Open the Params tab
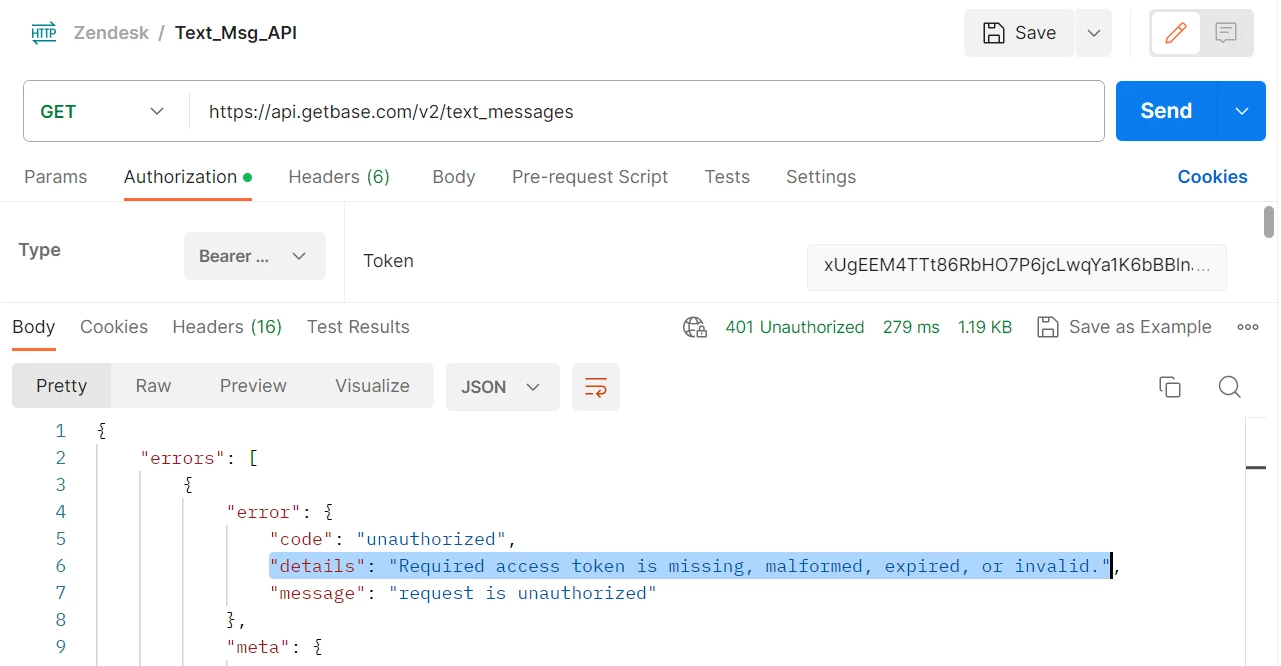Image resolution: width=1281 pixels, height=666 pixels. tap(55, 177)
